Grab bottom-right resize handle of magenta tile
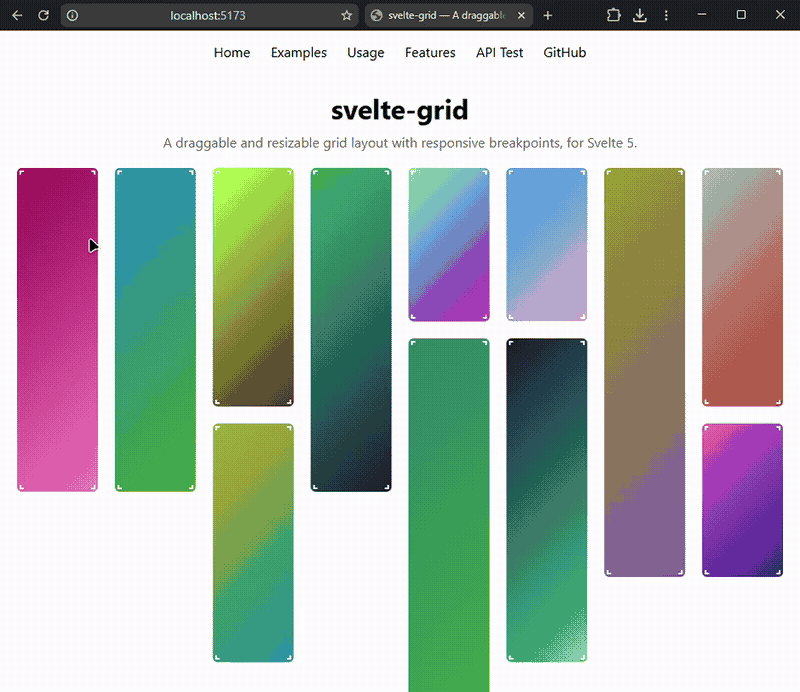Viewport: 800px width, 692px height. tap(93, 487)
